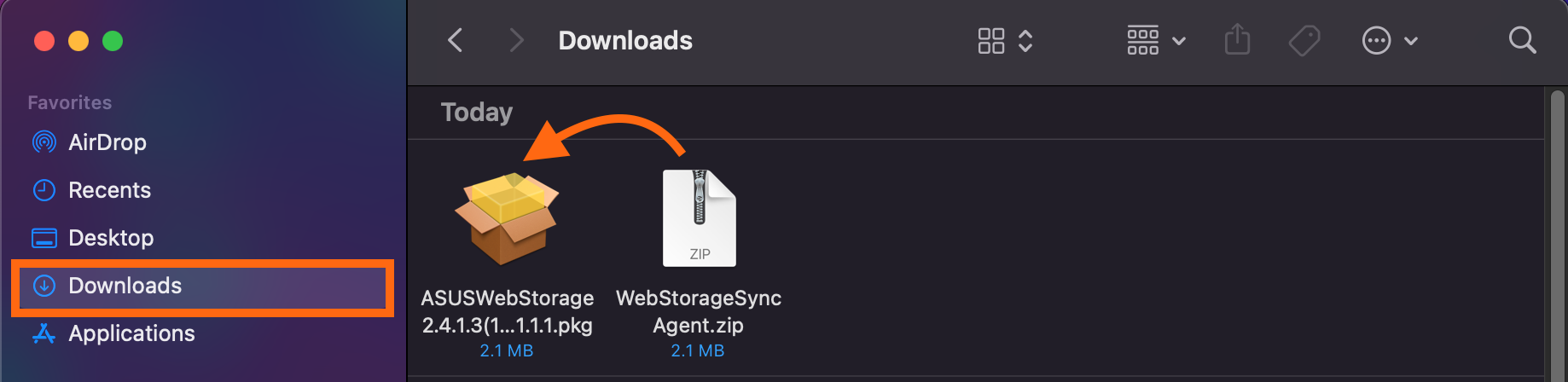Click the Tags toolbar icon
Image resolution: width=1568 pixels, height=382 pixels.
1304,40
